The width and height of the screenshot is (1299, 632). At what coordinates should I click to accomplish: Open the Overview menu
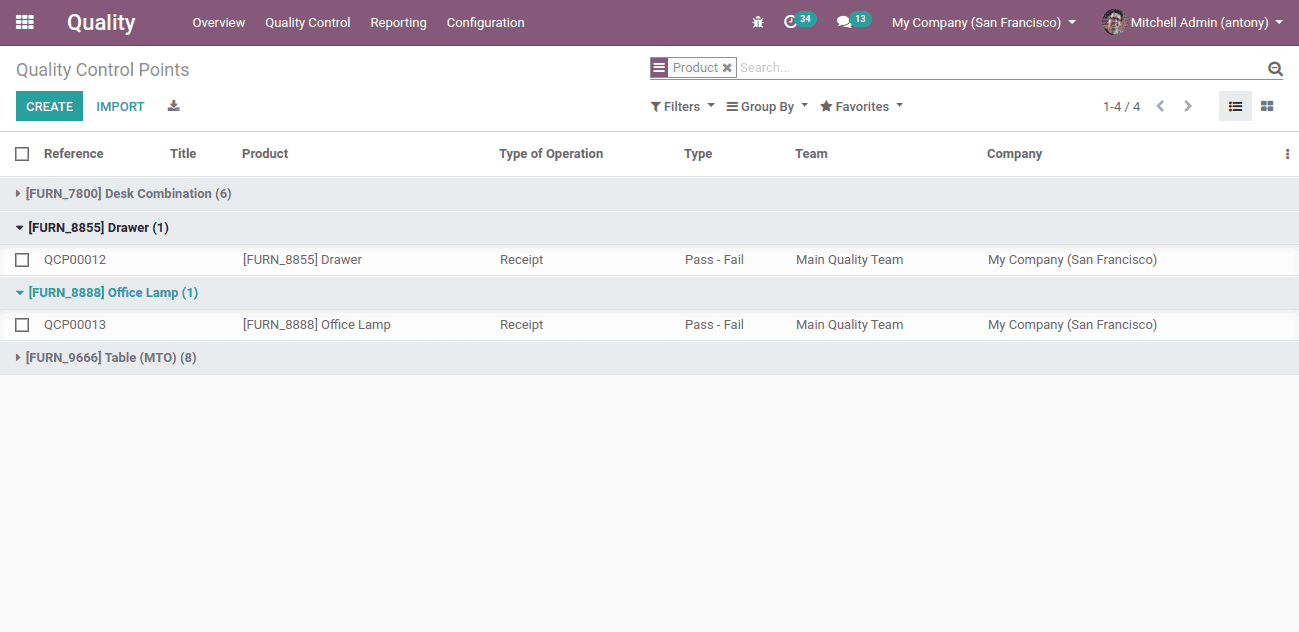coord(219,22)
